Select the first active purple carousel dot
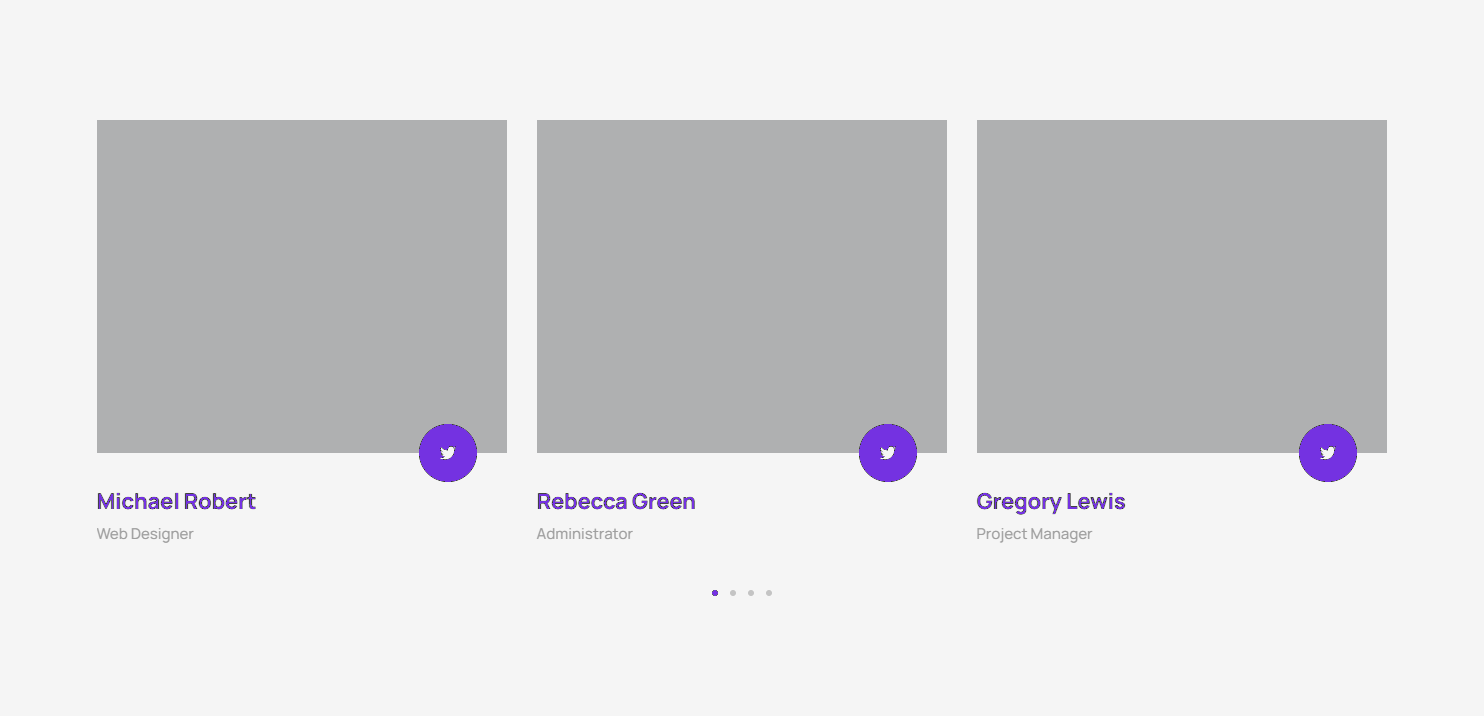The height and width of the screenshot is (716, 1484). coord(715,593)
